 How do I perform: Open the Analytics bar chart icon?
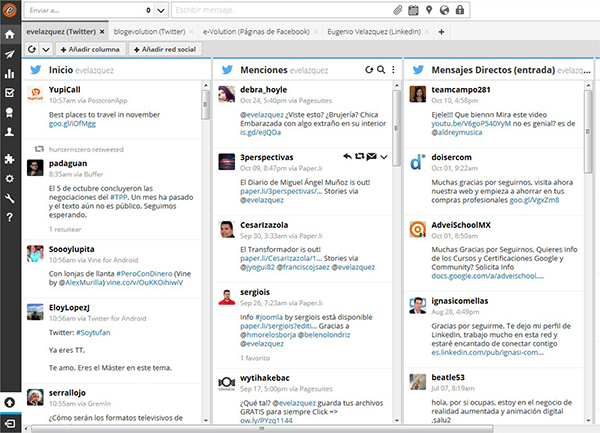tap(10, 73)
